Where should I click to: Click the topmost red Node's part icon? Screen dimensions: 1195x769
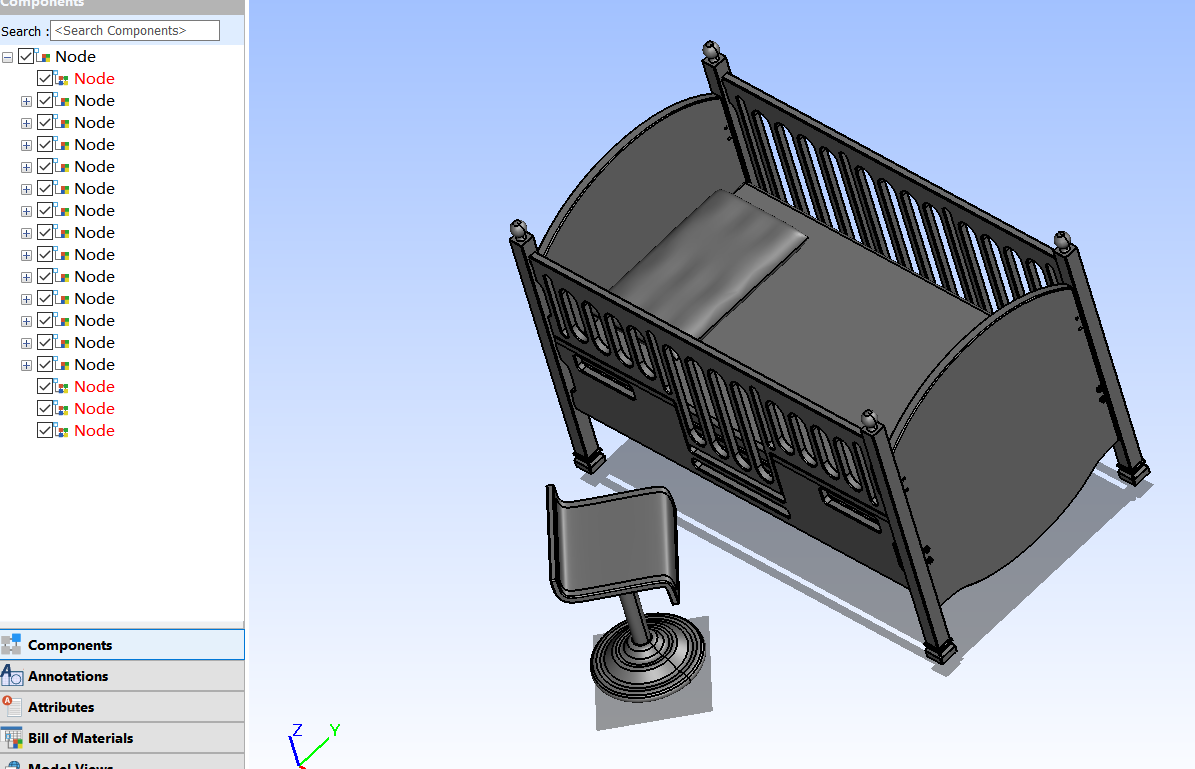click(62, 79)
